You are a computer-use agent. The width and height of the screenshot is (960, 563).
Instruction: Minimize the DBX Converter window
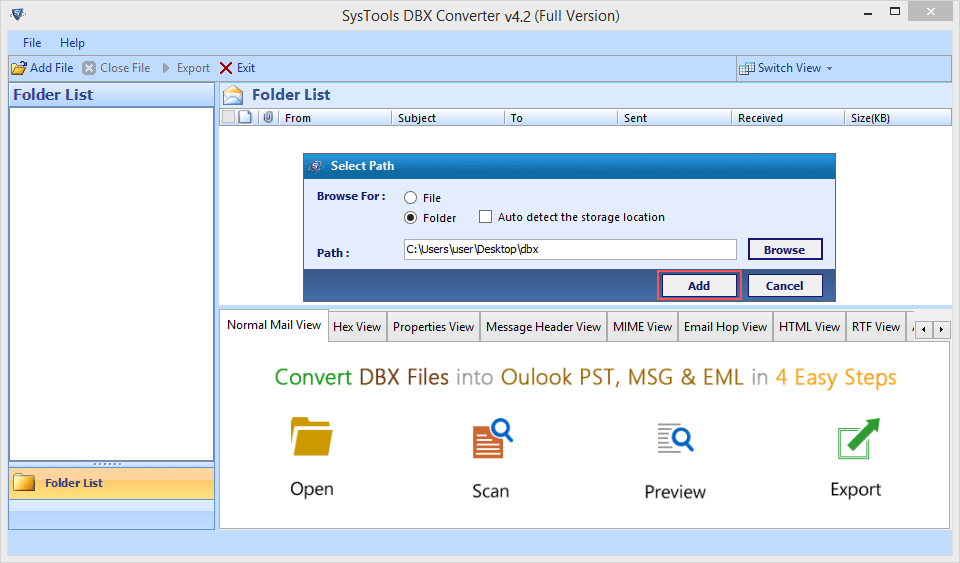pos(868,13)
